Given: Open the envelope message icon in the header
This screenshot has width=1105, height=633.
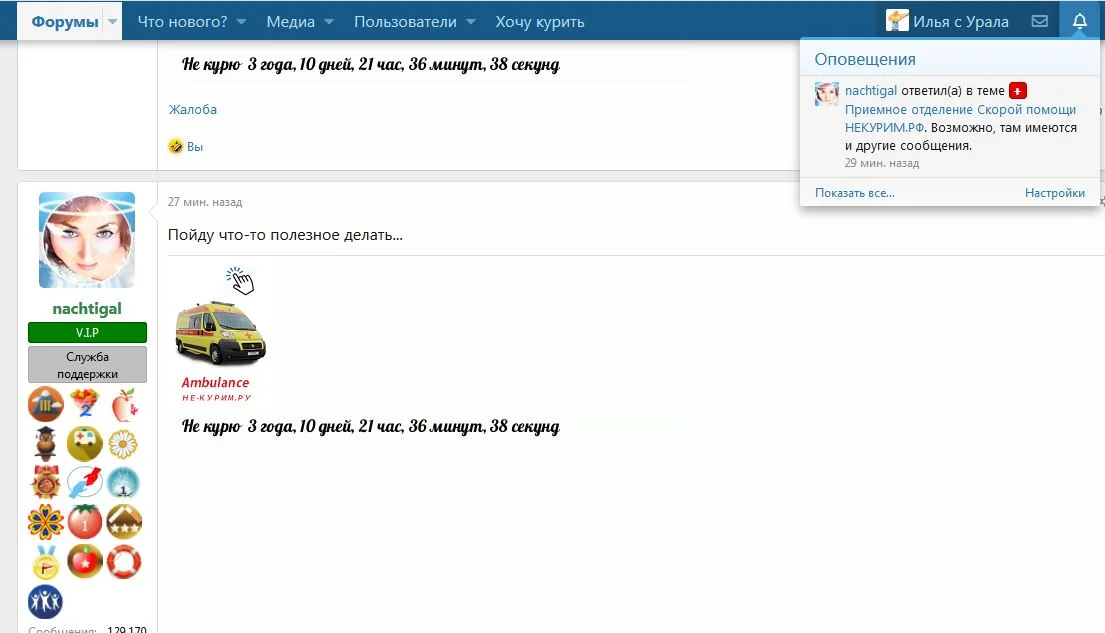Looking at the screenshot, I should pyautogui.click(x=1039, y=19).
